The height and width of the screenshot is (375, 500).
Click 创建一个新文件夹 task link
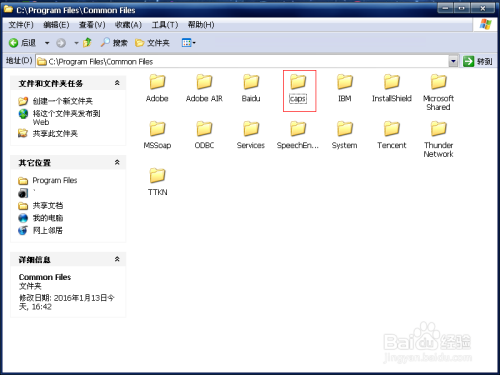coord(62,101)
